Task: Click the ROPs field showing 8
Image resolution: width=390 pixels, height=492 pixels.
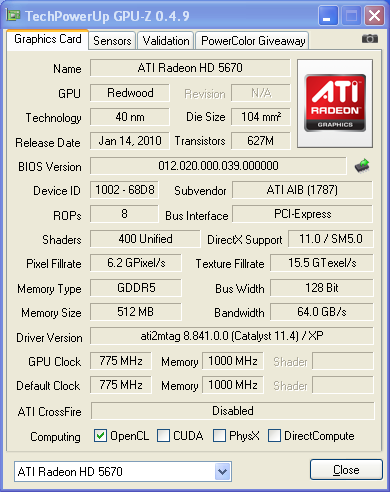Action: [x=124, y=214]
